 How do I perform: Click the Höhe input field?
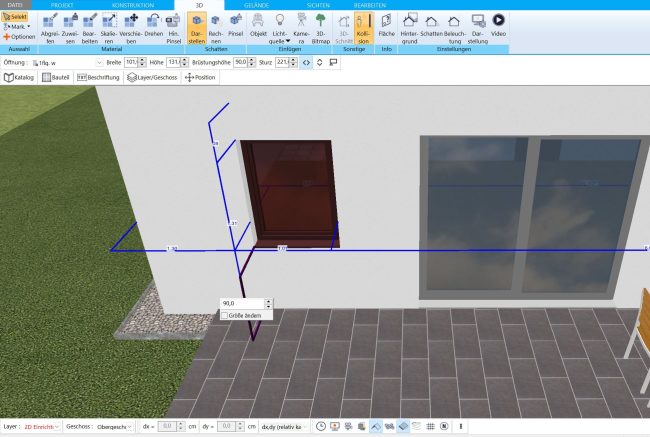point(173,62)
